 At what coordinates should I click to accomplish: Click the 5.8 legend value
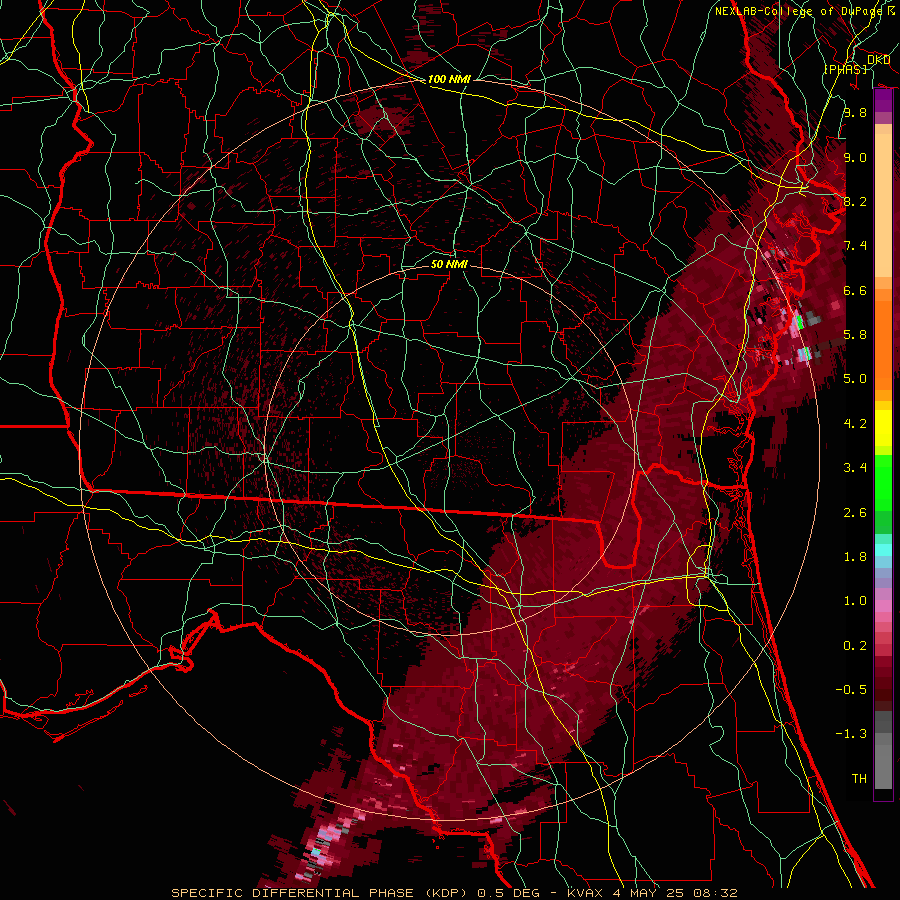click(855, 335)
